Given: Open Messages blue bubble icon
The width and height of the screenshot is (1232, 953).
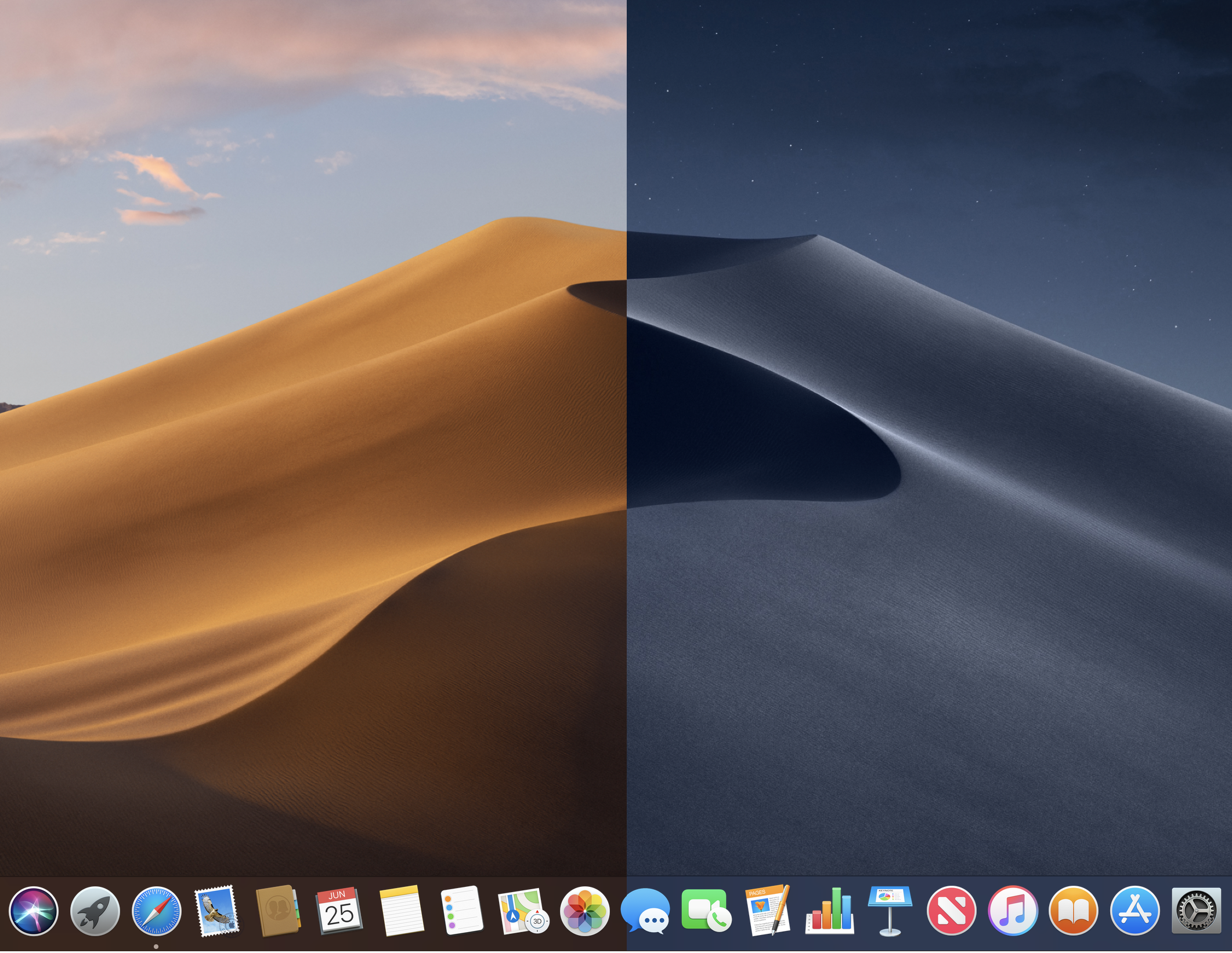Looking at the screenshot, I should point(645,911).
